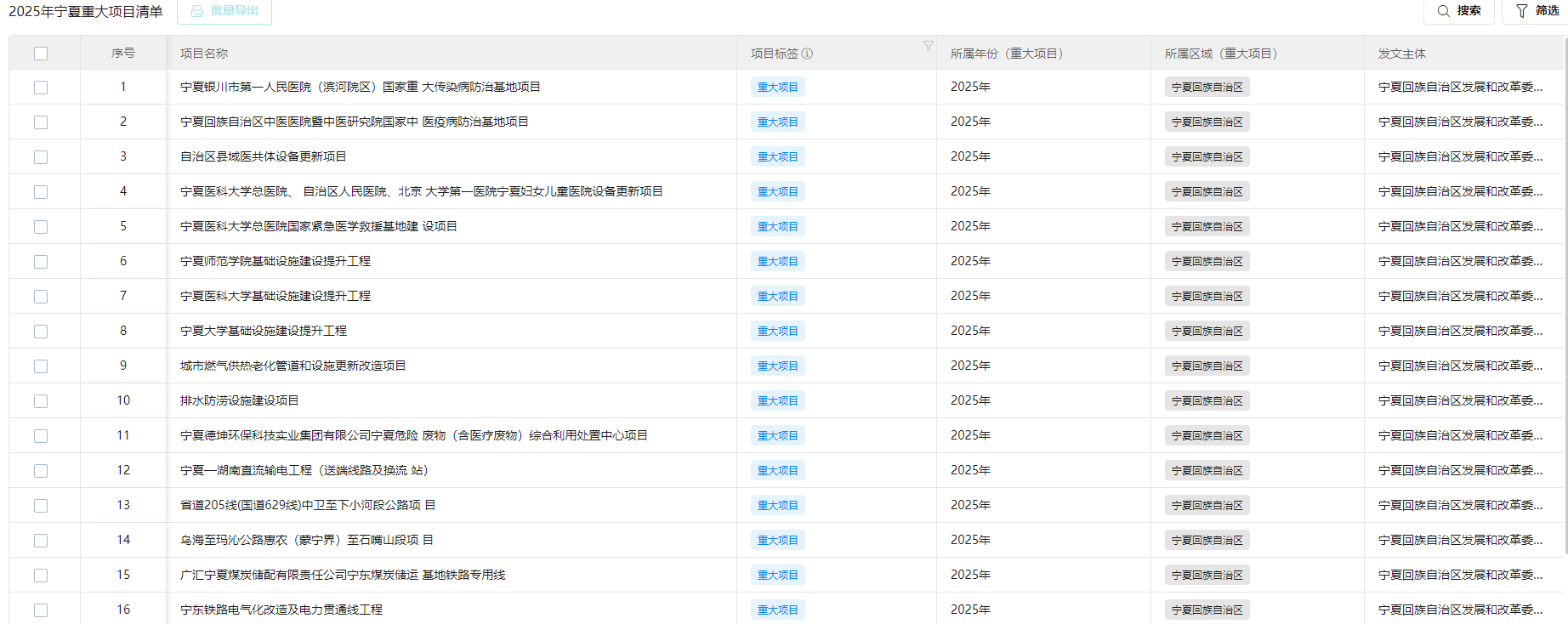Image resolution: width=1568 pixels, height=624 pixels.
Task: Click the 项目名称 column header
Action: click(x=204, y=54)
